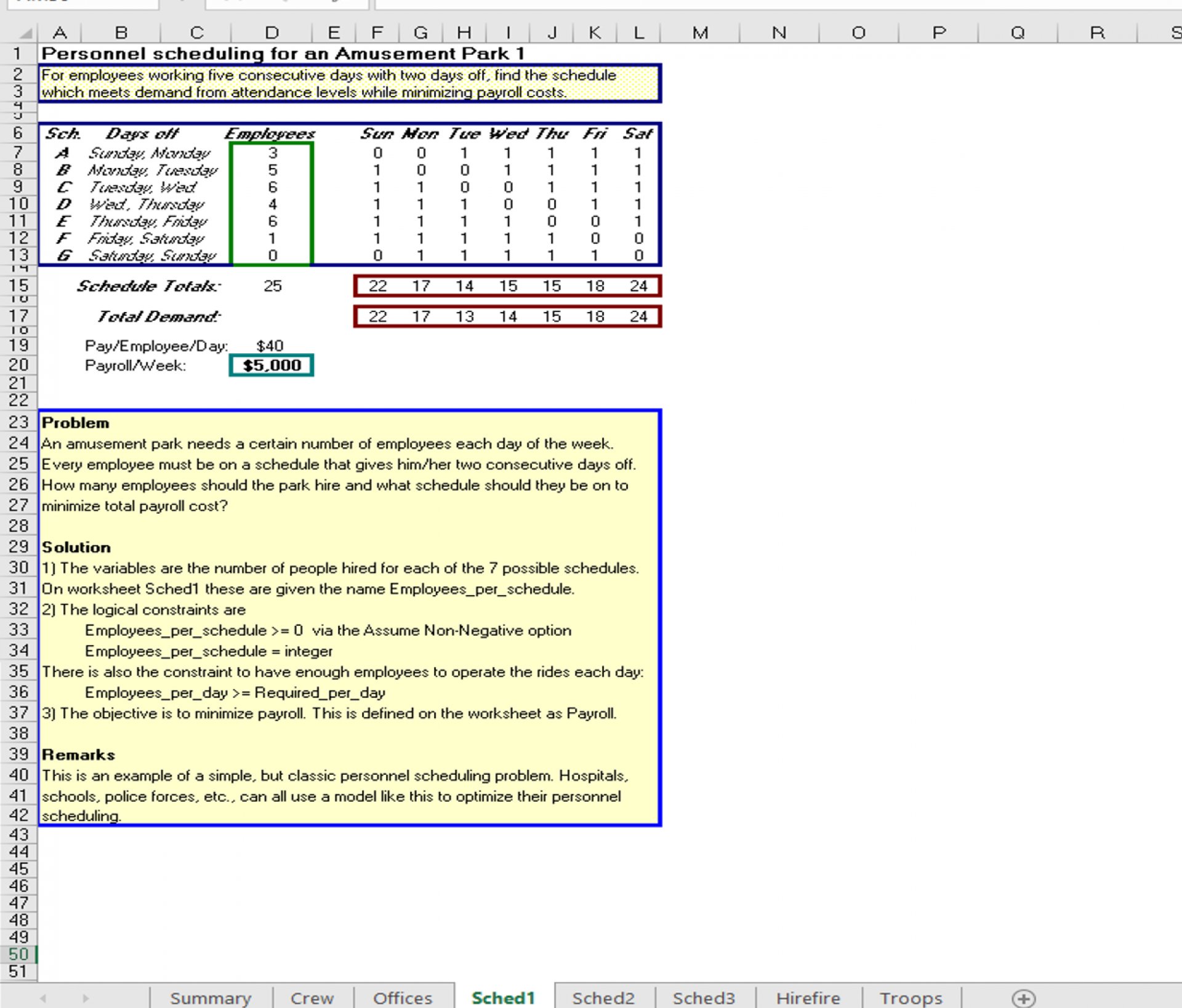Select column M header

[700, 33]
